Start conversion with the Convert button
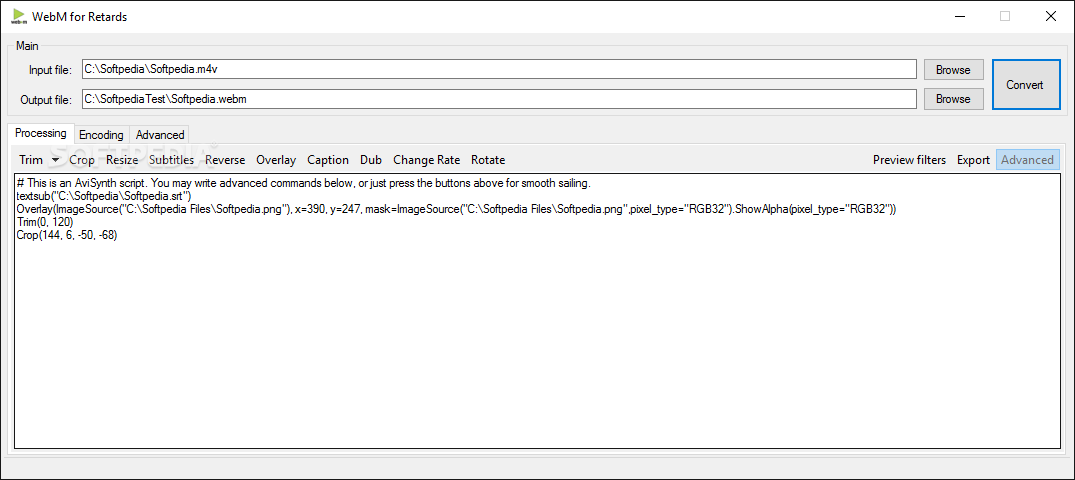 coord(1024,84)
